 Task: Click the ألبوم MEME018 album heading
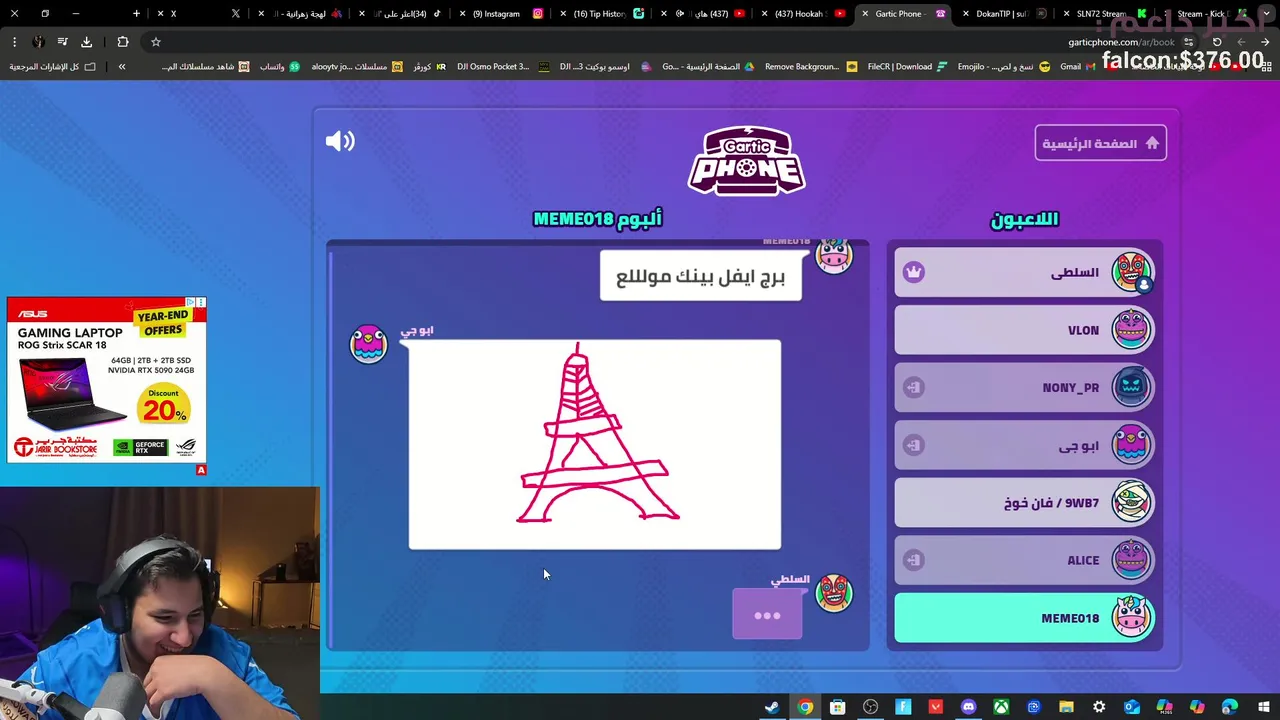[597, 219]
